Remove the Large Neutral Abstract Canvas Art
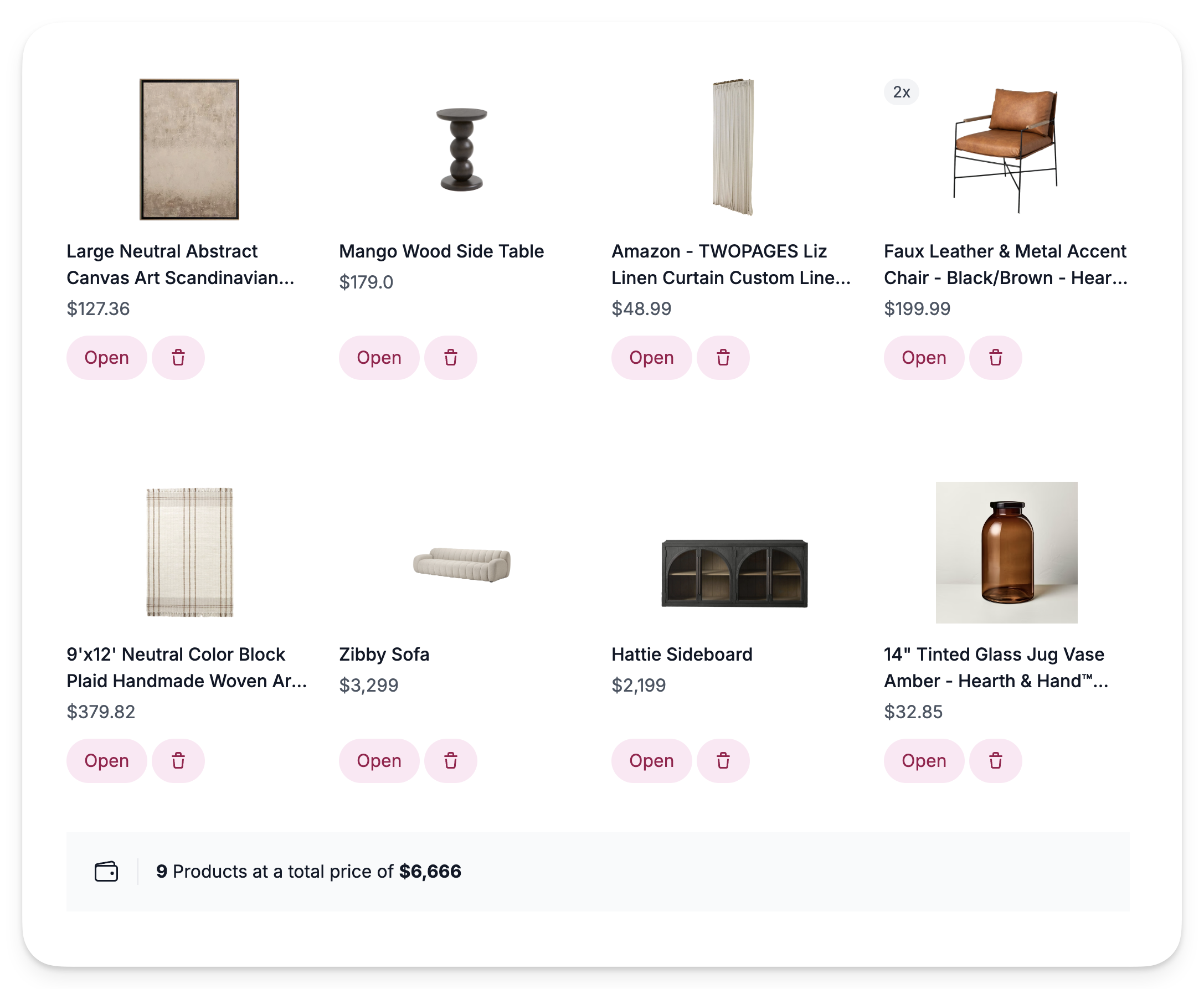This screenshot has height=989, width=1204. pyautogui.click(x=178, y=358)
